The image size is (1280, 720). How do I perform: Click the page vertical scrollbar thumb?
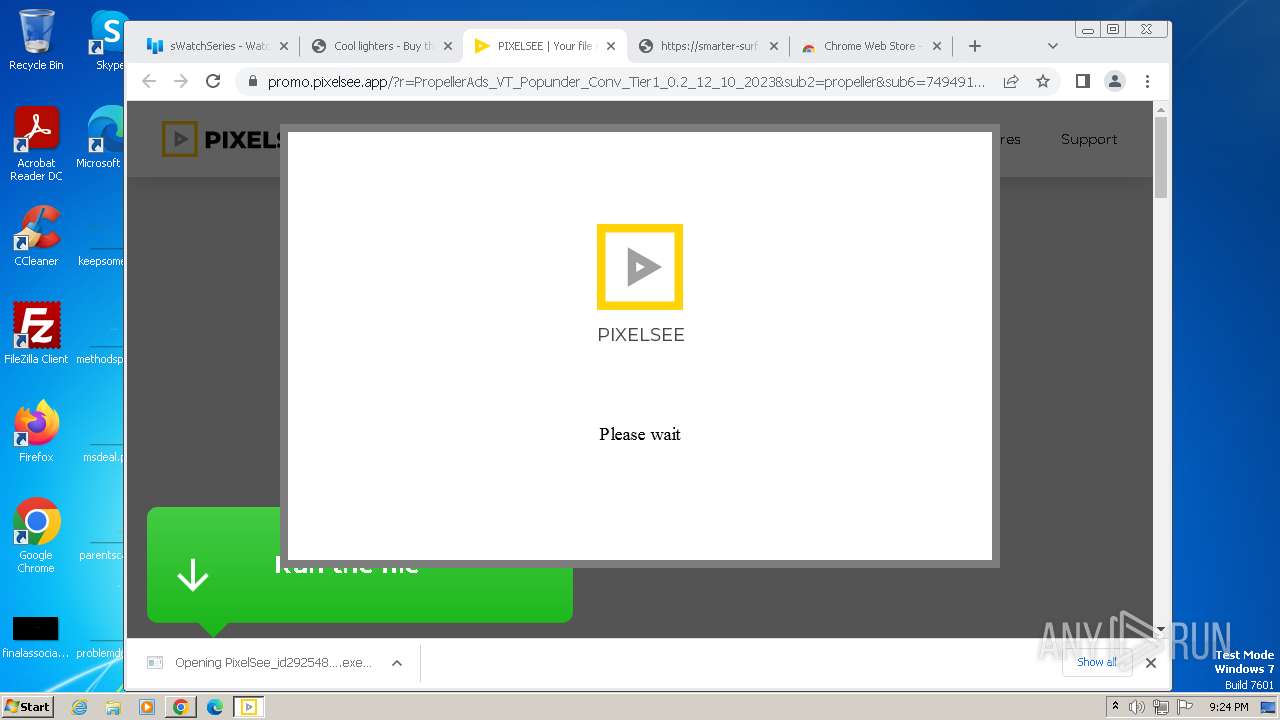click(1161, 157)
